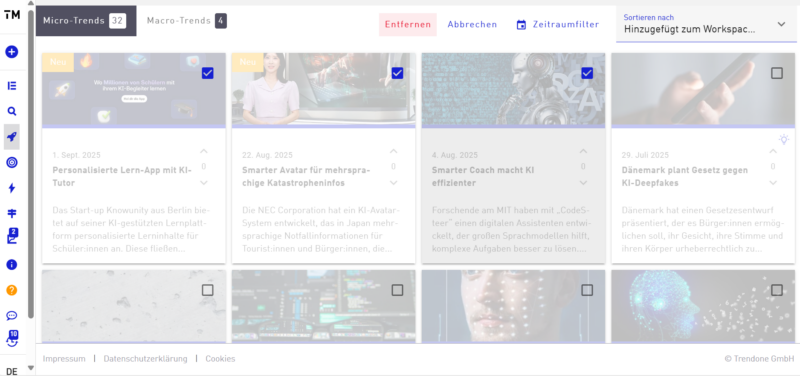Switch to the Micro-Trends tab

click(x=86, y=21)
